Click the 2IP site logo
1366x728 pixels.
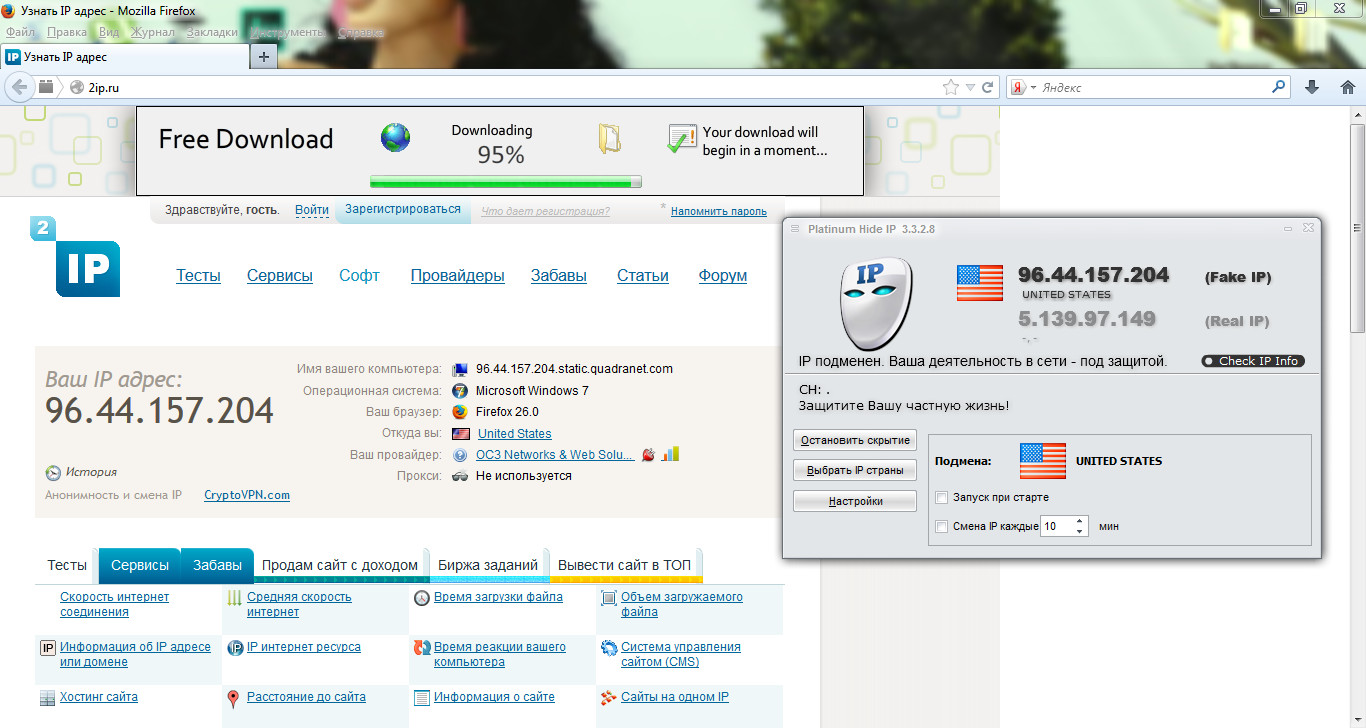(x=75, y=257)
